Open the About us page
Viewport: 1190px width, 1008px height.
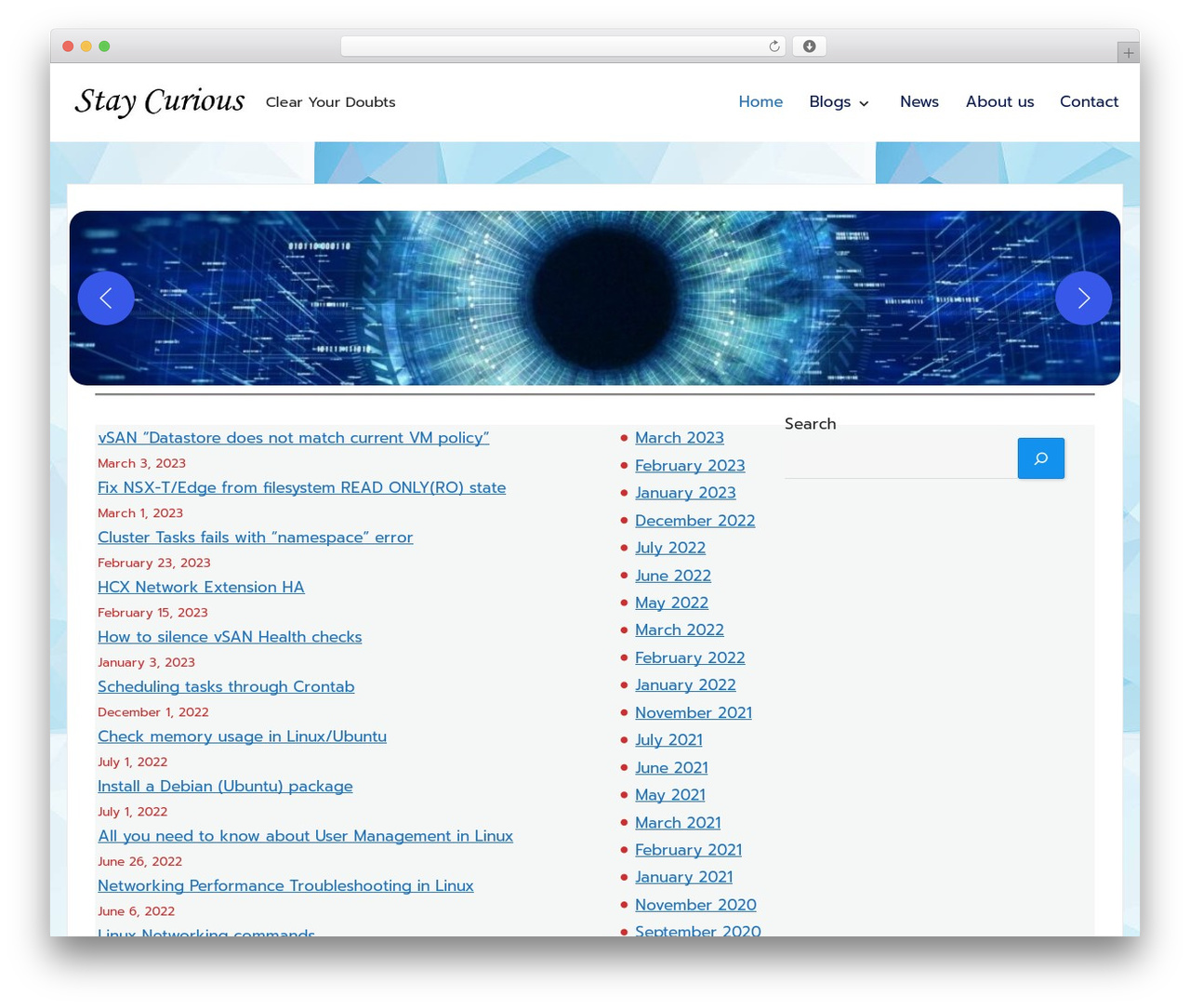point(999,101)
